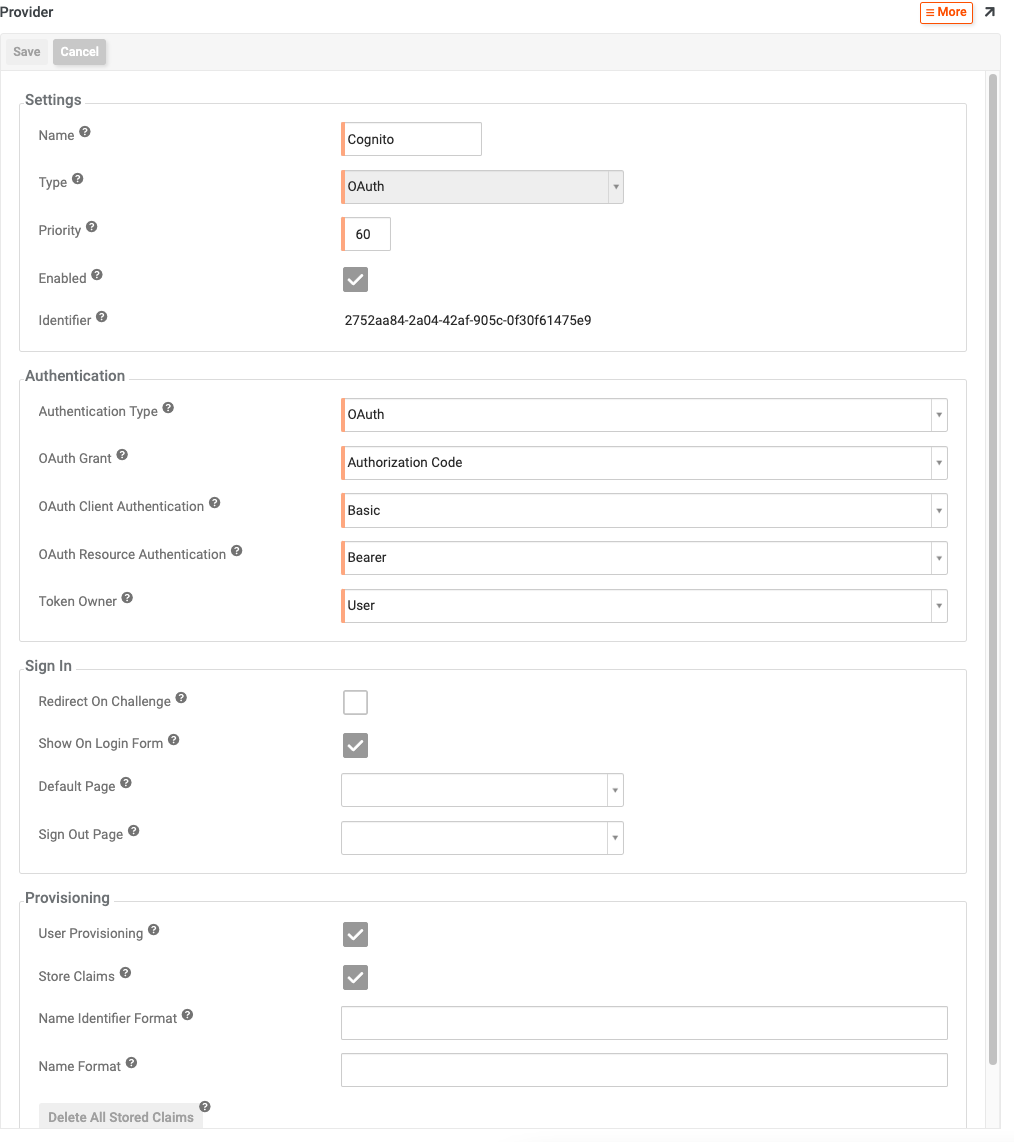This screenshot has width=1014, height=1142.
Task: Click help icon next to Store Claims
Action: click(x=125, y=973)
